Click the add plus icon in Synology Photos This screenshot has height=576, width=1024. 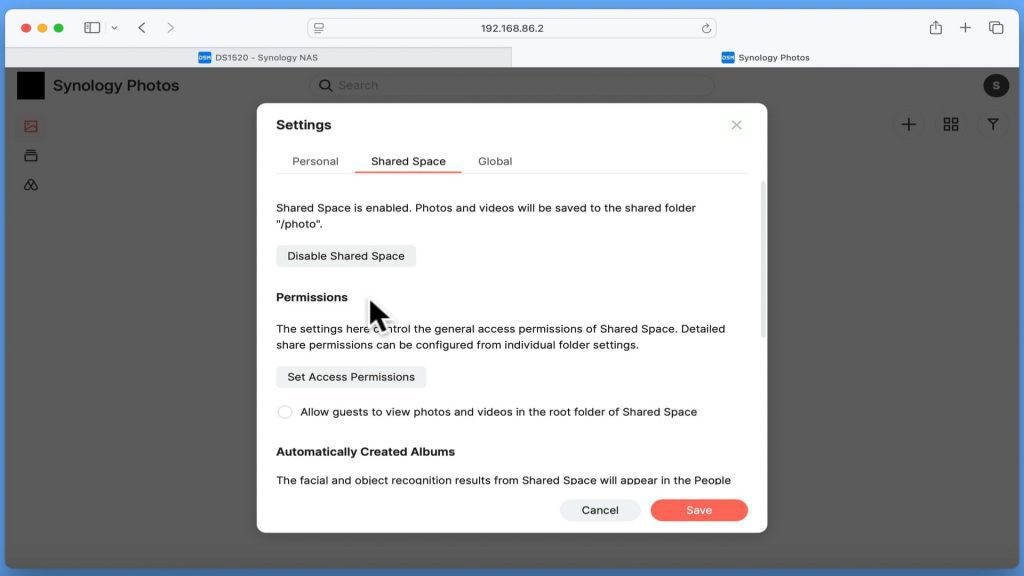coord(908,124)
